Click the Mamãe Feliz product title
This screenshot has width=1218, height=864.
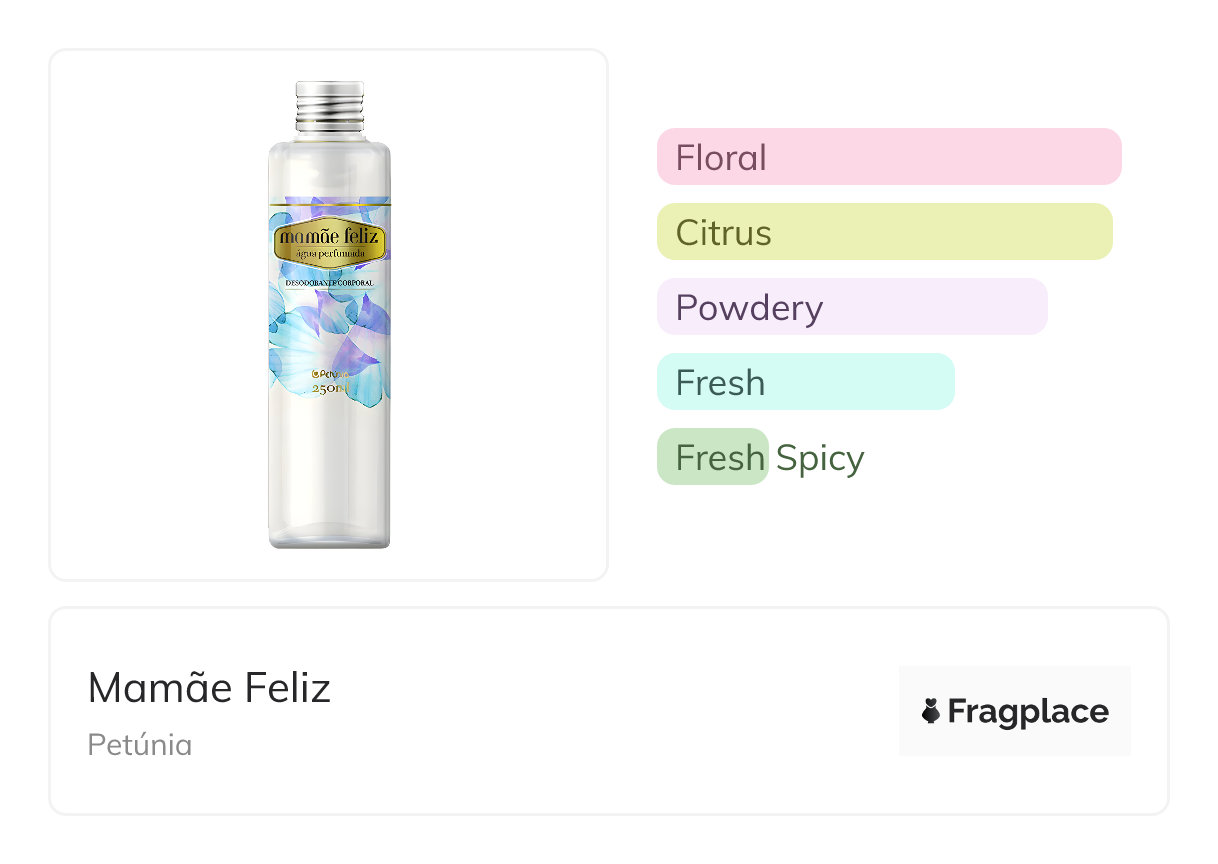point(209,688)
